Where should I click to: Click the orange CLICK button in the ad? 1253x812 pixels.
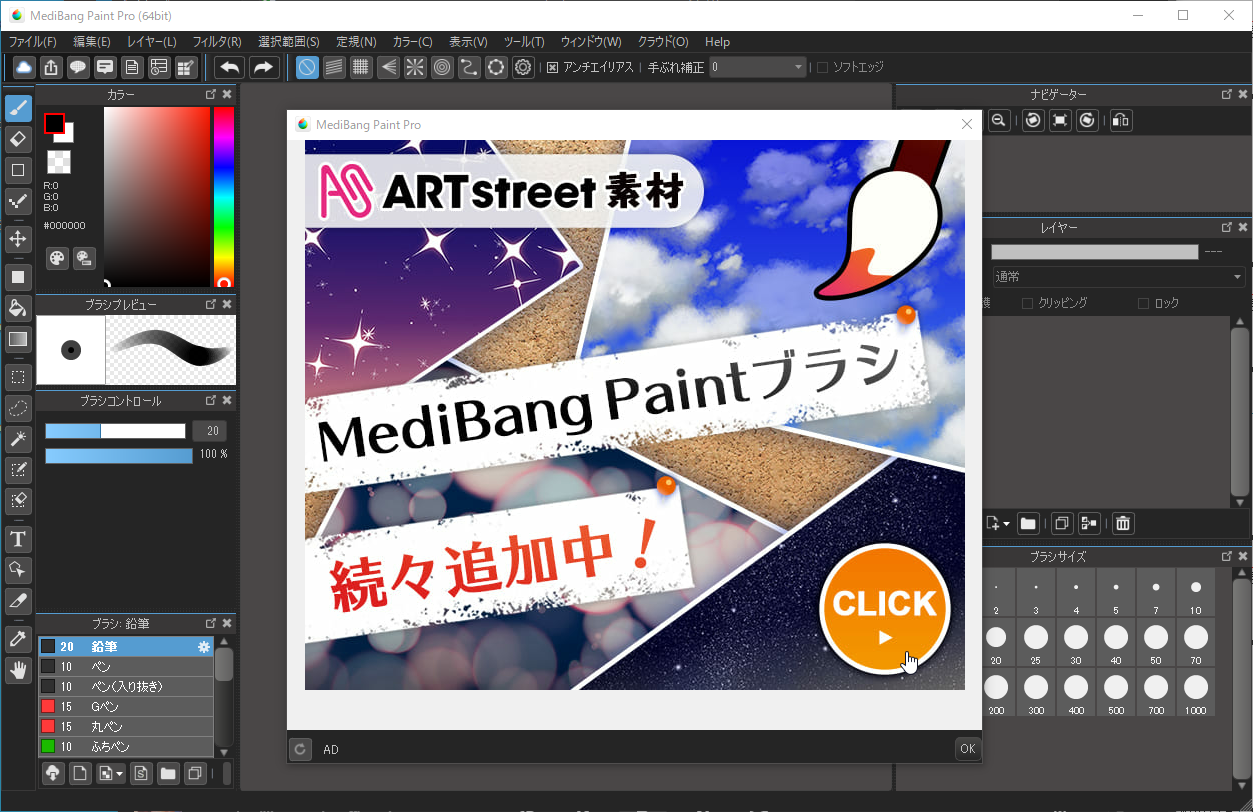[x=884, y=608]
